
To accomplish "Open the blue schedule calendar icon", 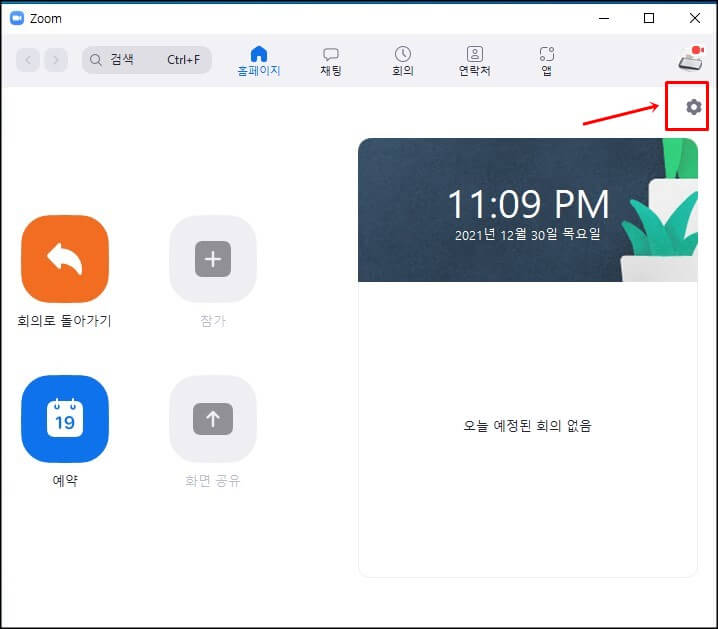I will point(65,419).
